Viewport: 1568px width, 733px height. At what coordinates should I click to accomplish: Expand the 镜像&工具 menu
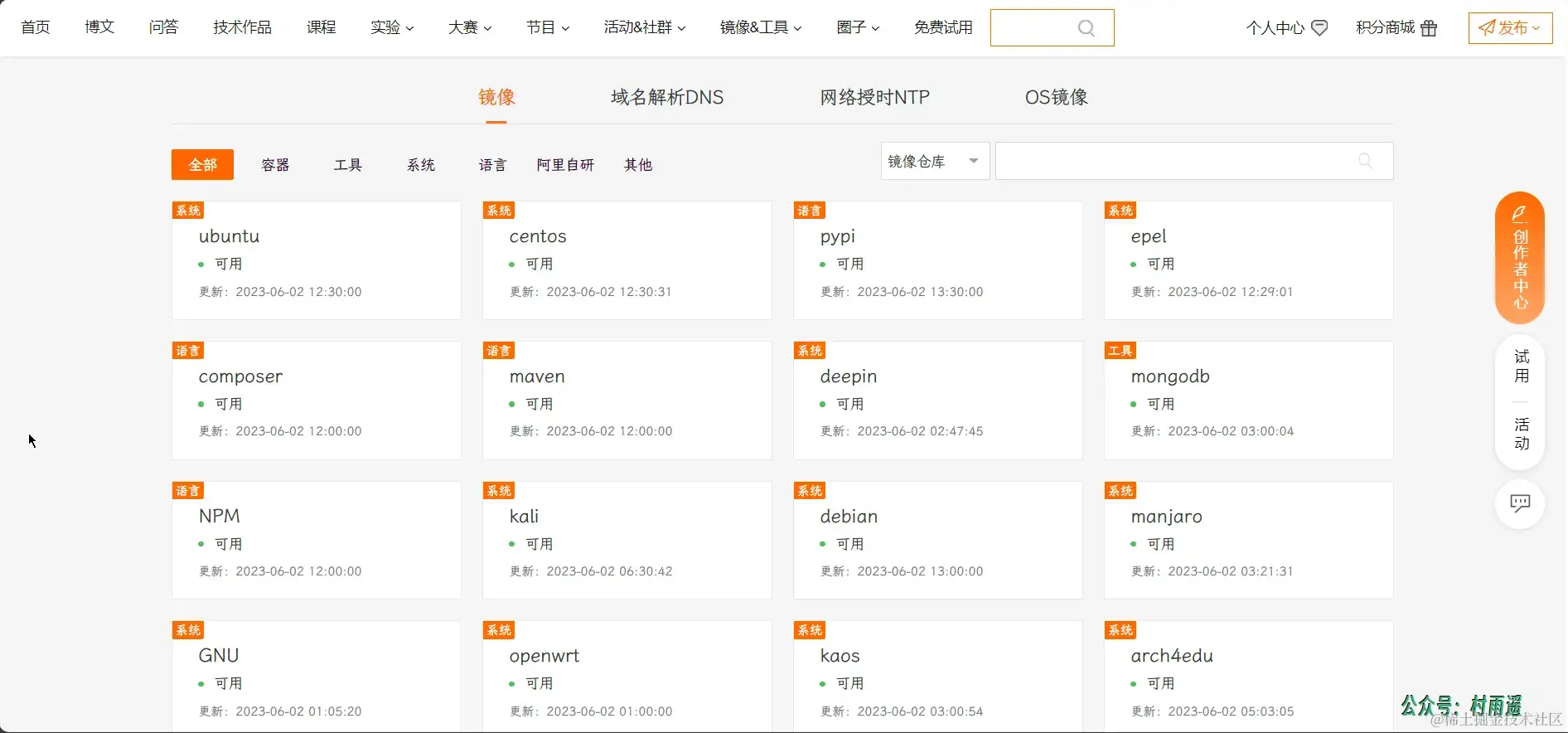(761, 27)
